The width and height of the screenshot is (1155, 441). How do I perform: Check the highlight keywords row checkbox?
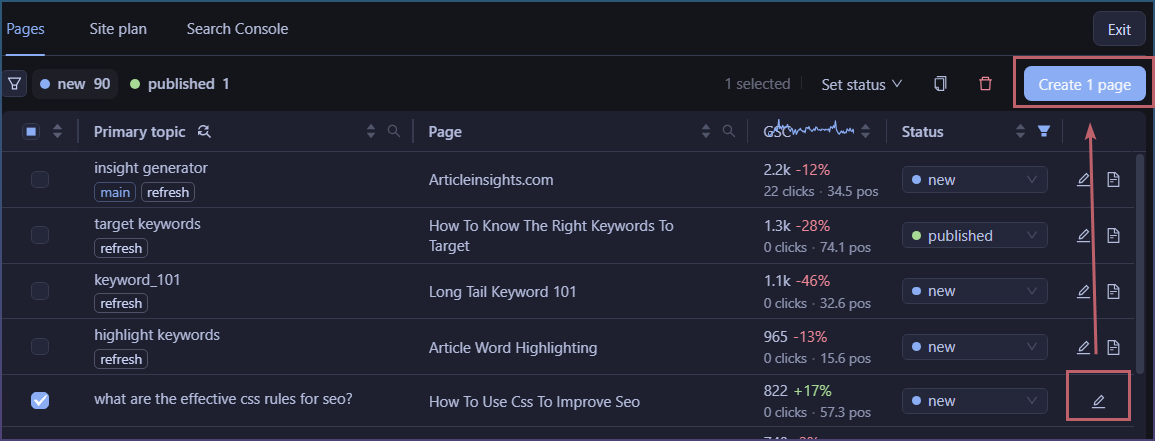coord(40,347)
